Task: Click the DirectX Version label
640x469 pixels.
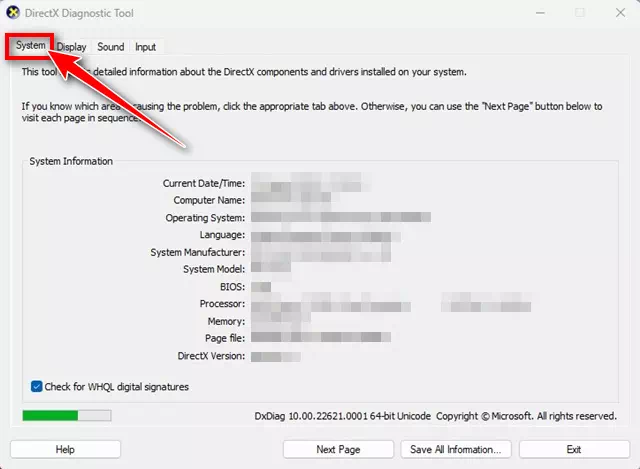Action: pos(211,356)
